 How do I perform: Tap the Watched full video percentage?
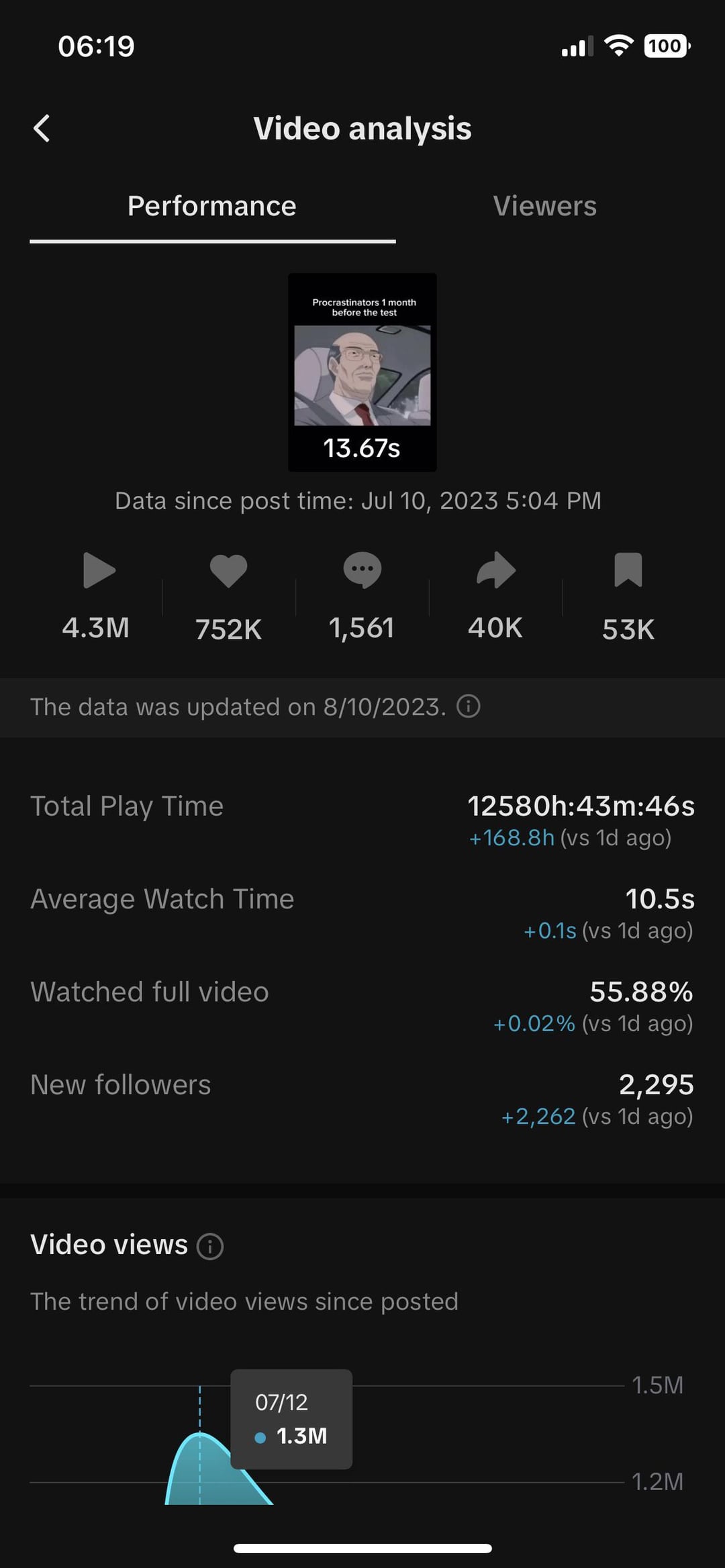click(x=641, y=992)
